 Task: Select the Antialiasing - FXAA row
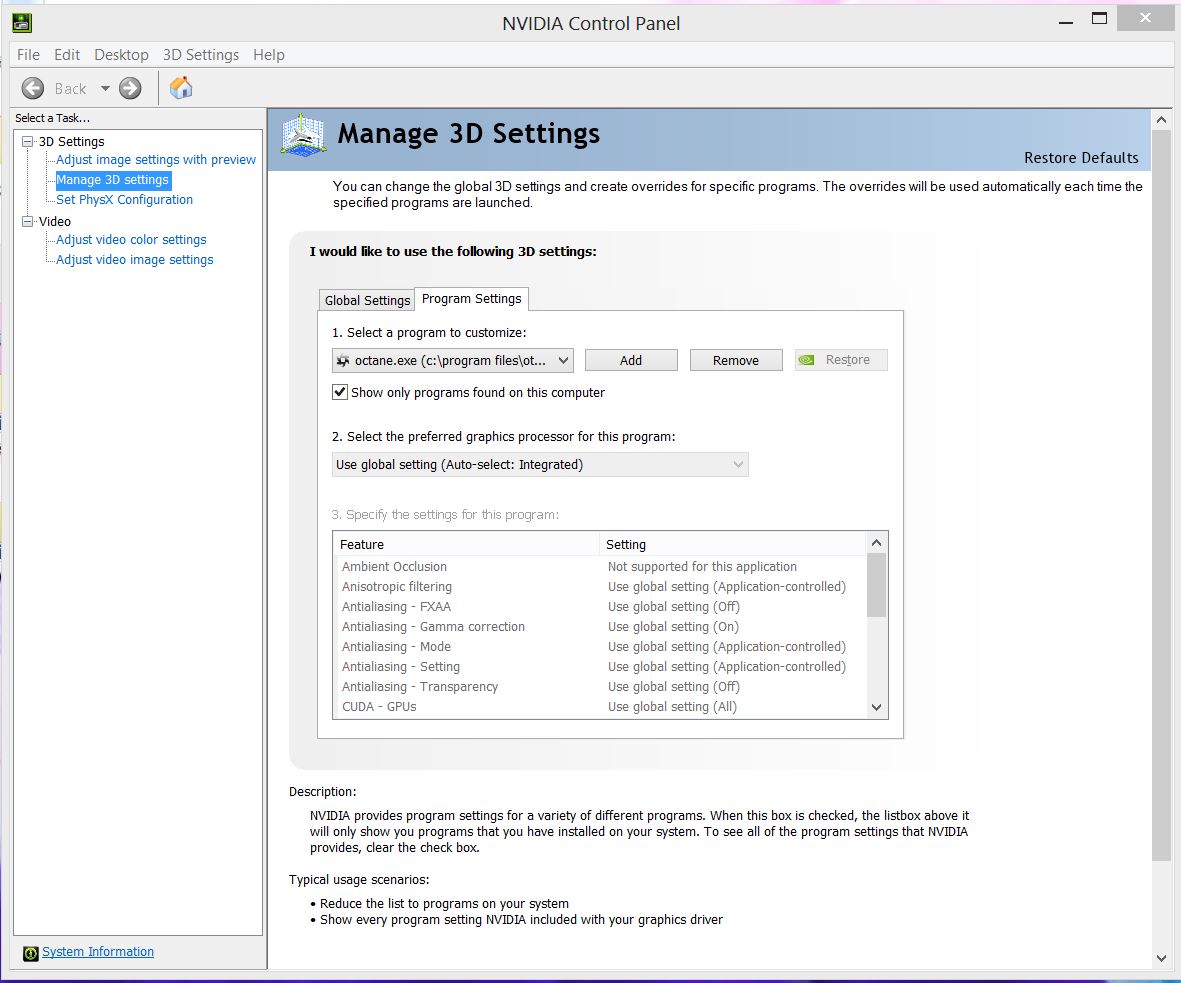[x=600, y=606]
